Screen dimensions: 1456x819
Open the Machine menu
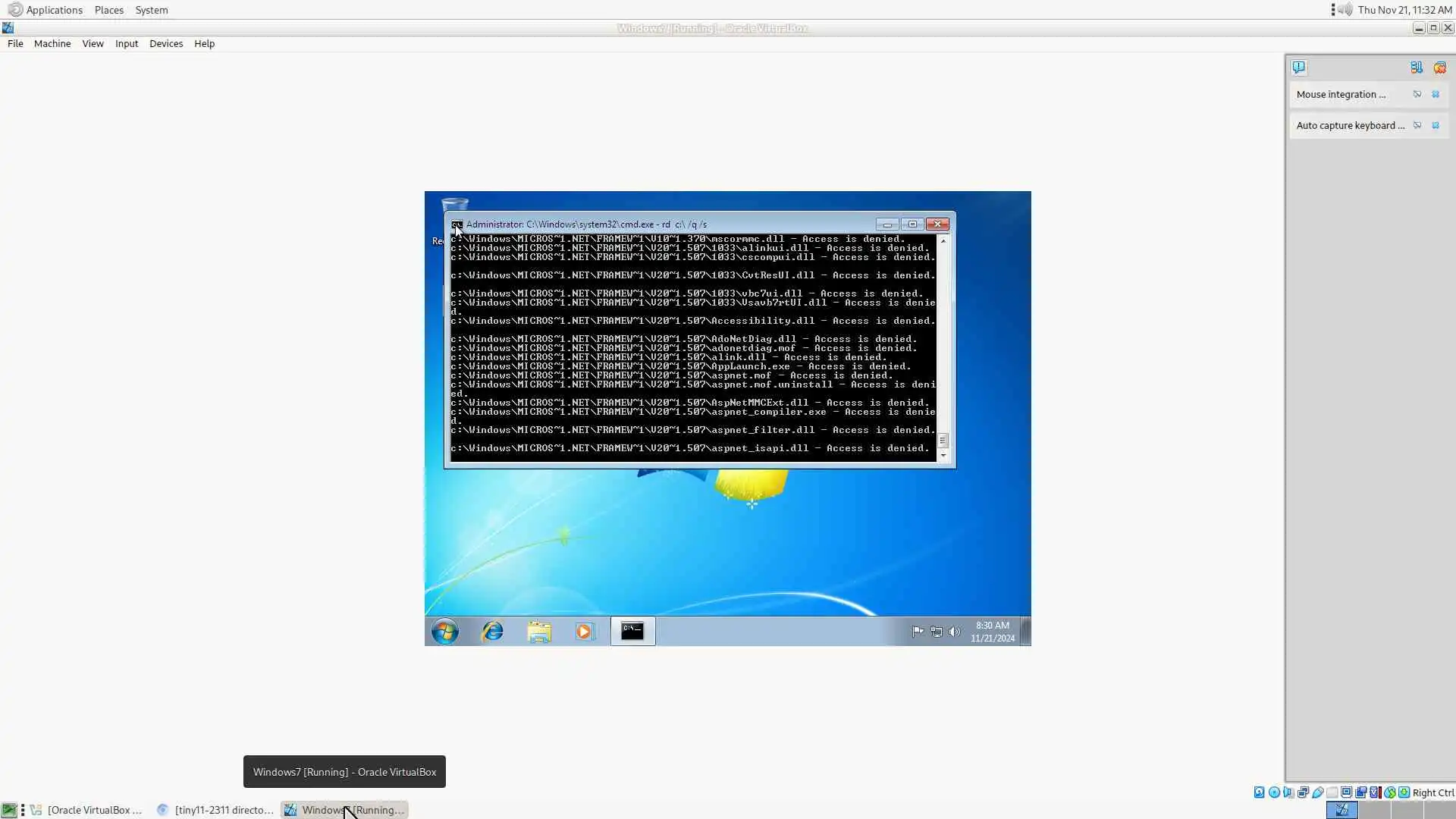point(52,43)
